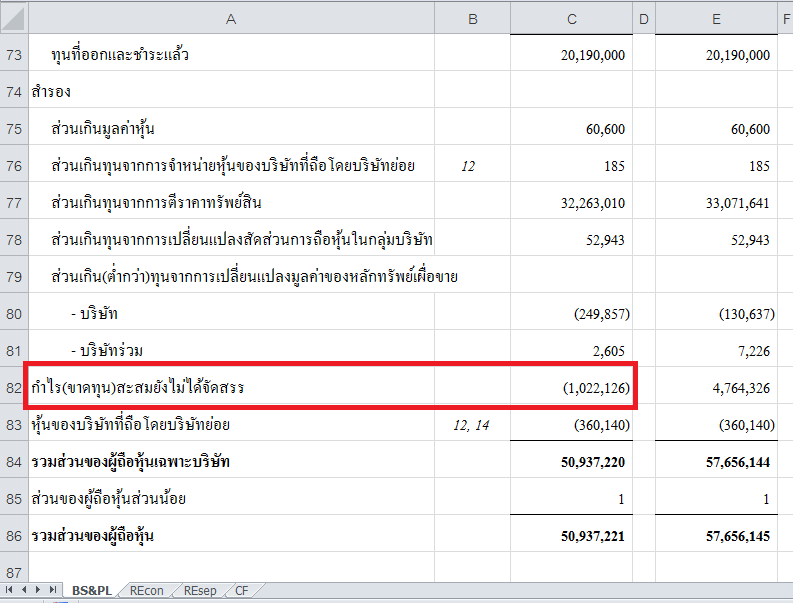Select row 86 header

[14, 536]
